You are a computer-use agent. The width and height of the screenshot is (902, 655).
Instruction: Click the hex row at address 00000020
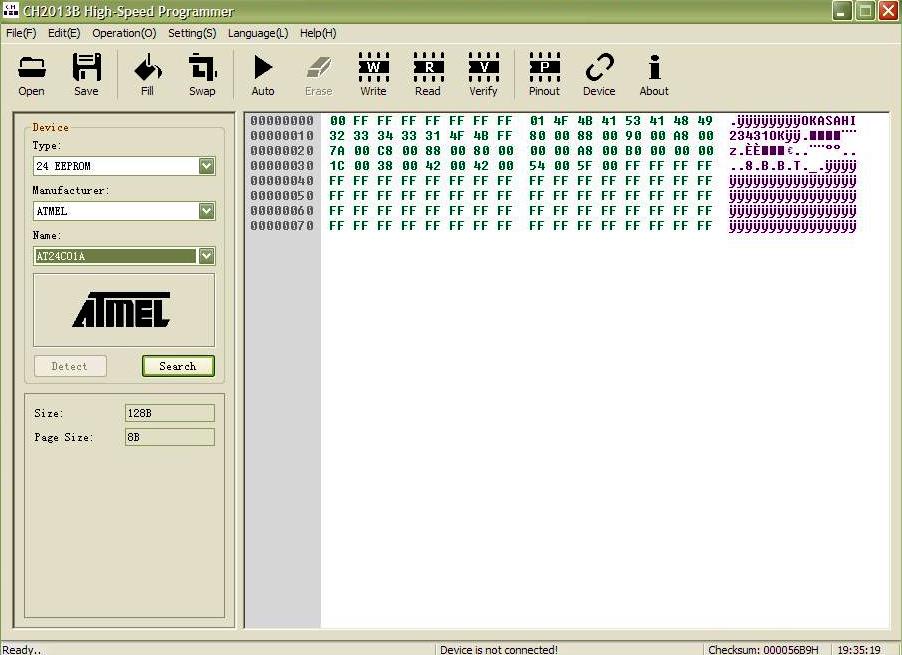[520, 151]
